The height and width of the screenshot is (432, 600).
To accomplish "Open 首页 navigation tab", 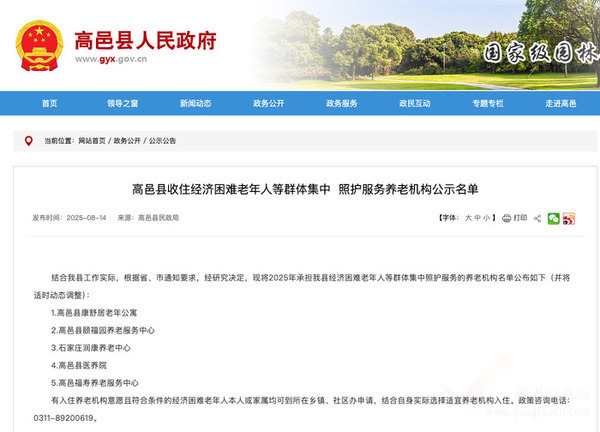I will coord(50,103).
